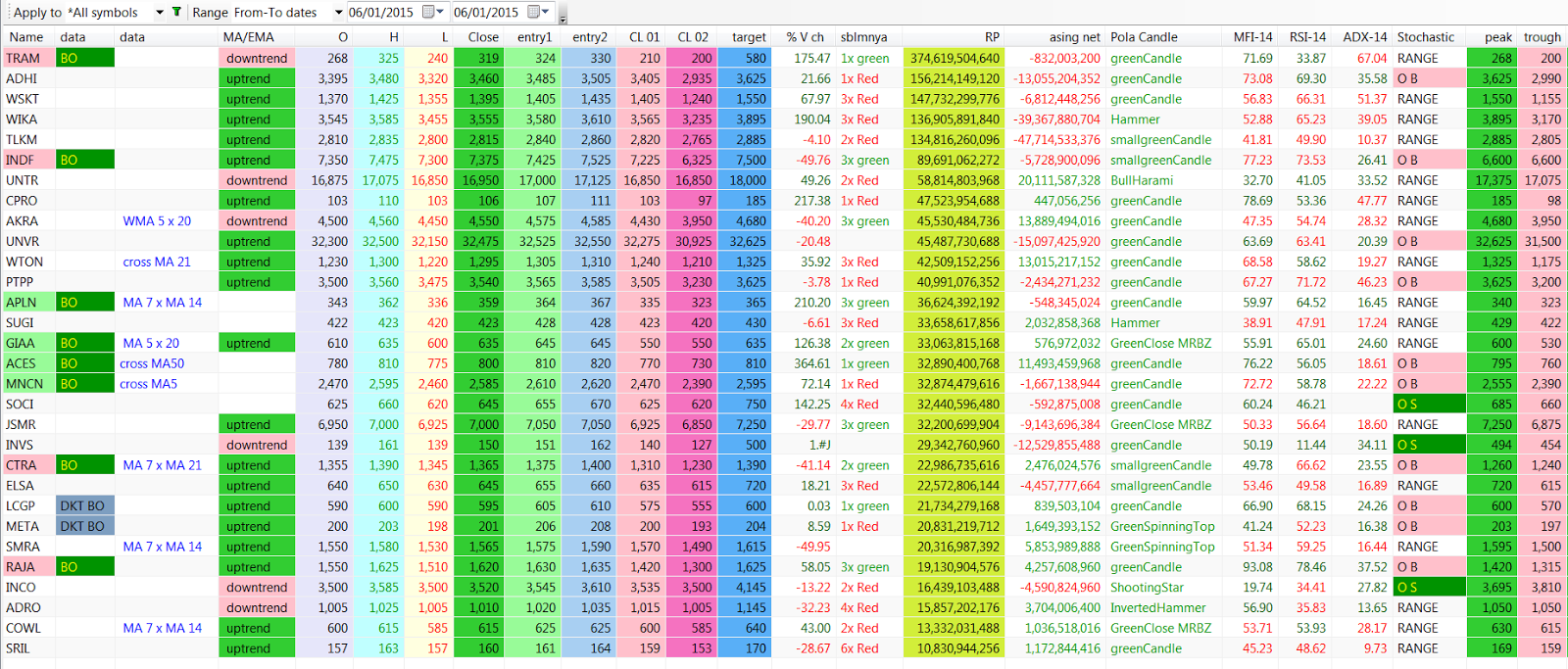Click the Hammer cell in WIKA row
Image resolution: width=1568 pixels, height=669 pixels.
[x=1135, y=119]
